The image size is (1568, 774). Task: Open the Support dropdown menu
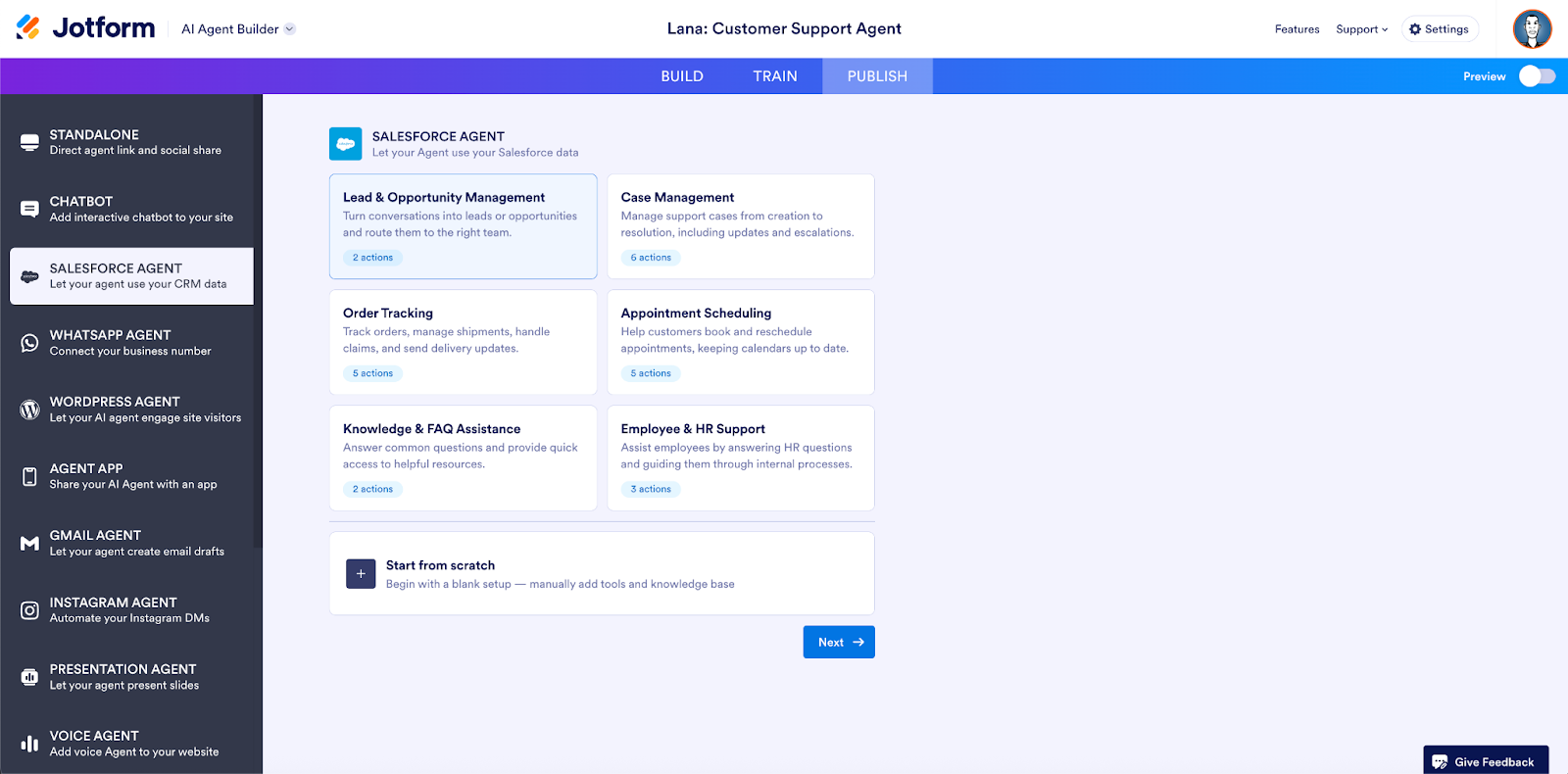click(x=1361, y=29)
